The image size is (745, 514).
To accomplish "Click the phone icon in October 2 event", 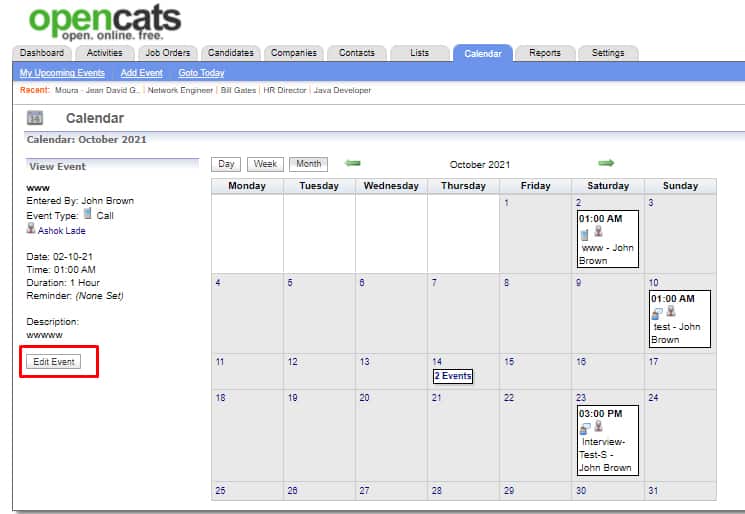I will point(585,233).
